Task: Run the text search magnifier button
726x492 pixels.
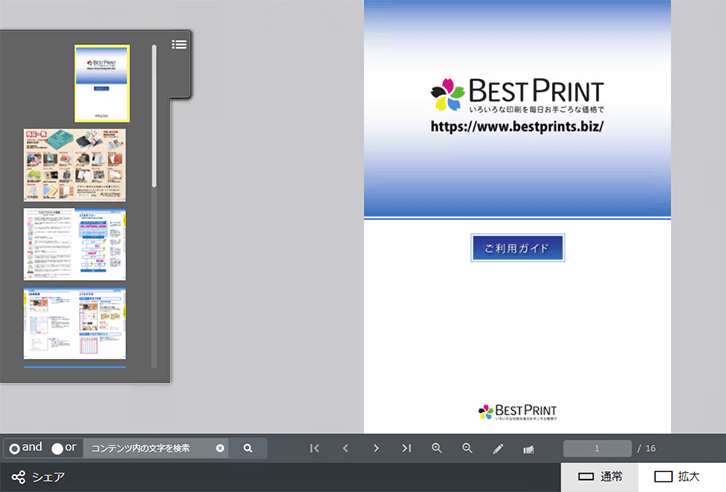Action: coord(248,448)
